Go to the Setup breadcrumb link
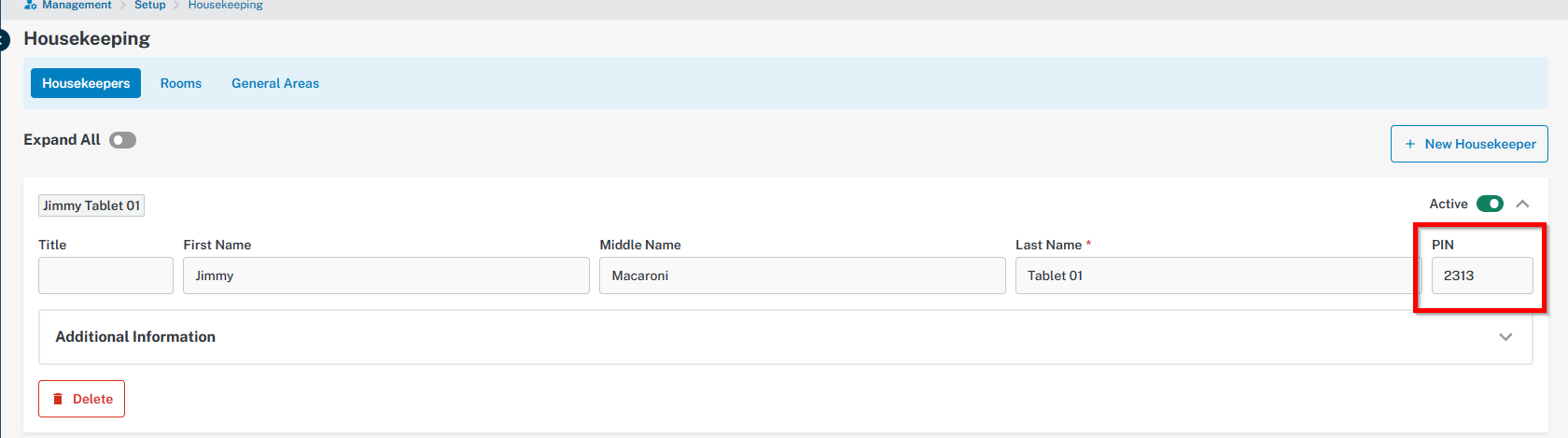 (149, 5)
